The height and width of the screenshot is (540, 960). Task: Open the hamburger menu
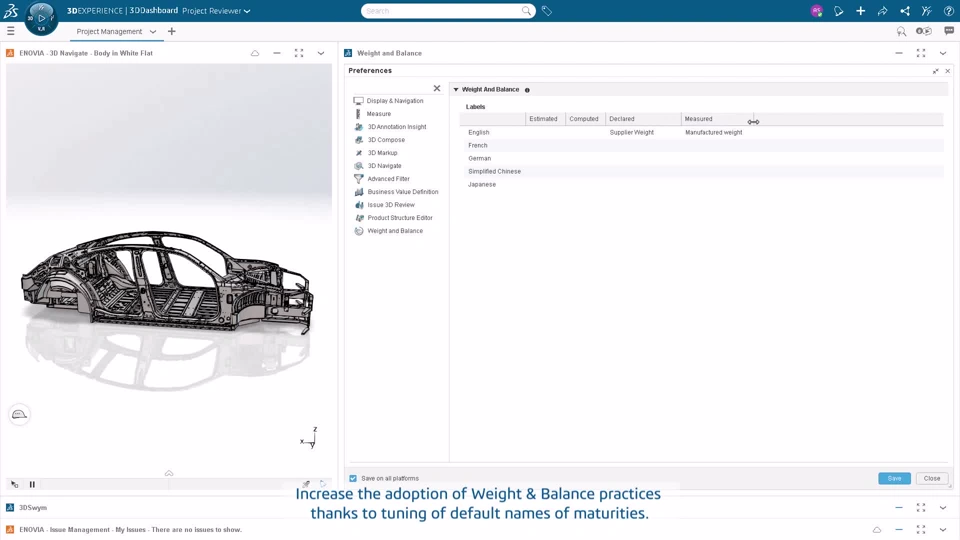click(x=10, y=31)
